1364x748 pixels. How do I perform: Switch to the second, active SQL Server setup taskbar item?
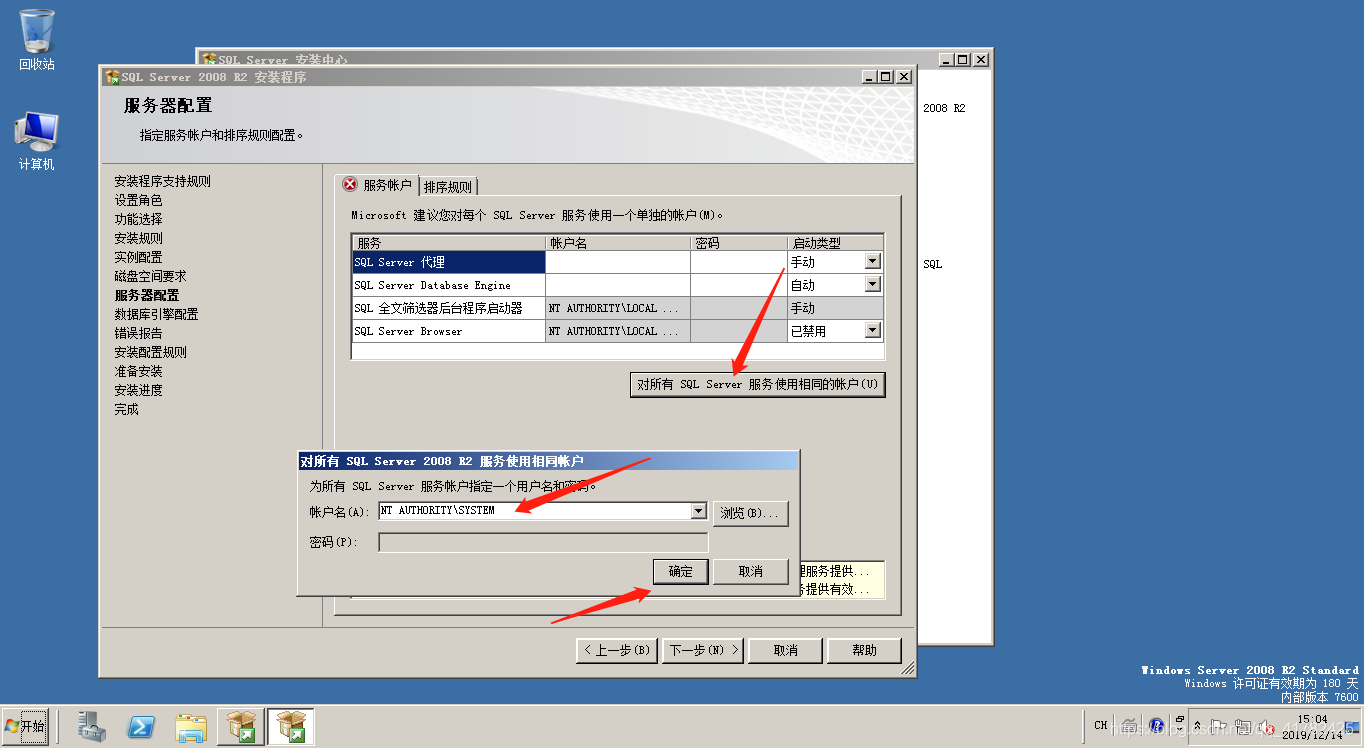coord(291,727)
